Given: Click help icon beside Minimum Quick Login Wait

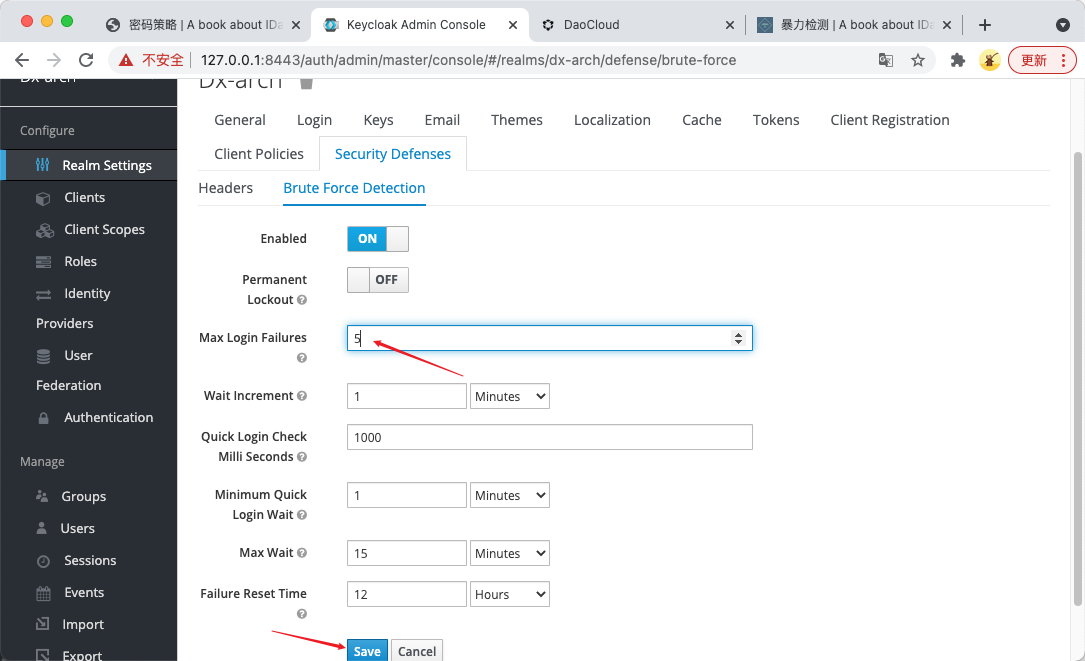Looking at the screenshot, I should pos(302,515).
